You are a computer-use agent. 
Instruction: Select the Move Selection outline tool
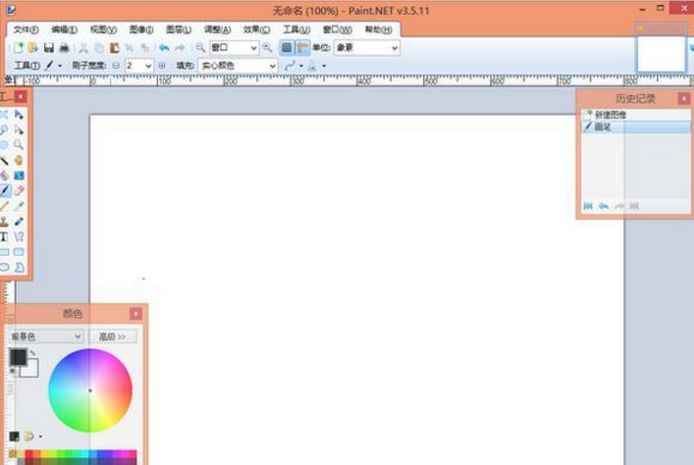(19, 130)
